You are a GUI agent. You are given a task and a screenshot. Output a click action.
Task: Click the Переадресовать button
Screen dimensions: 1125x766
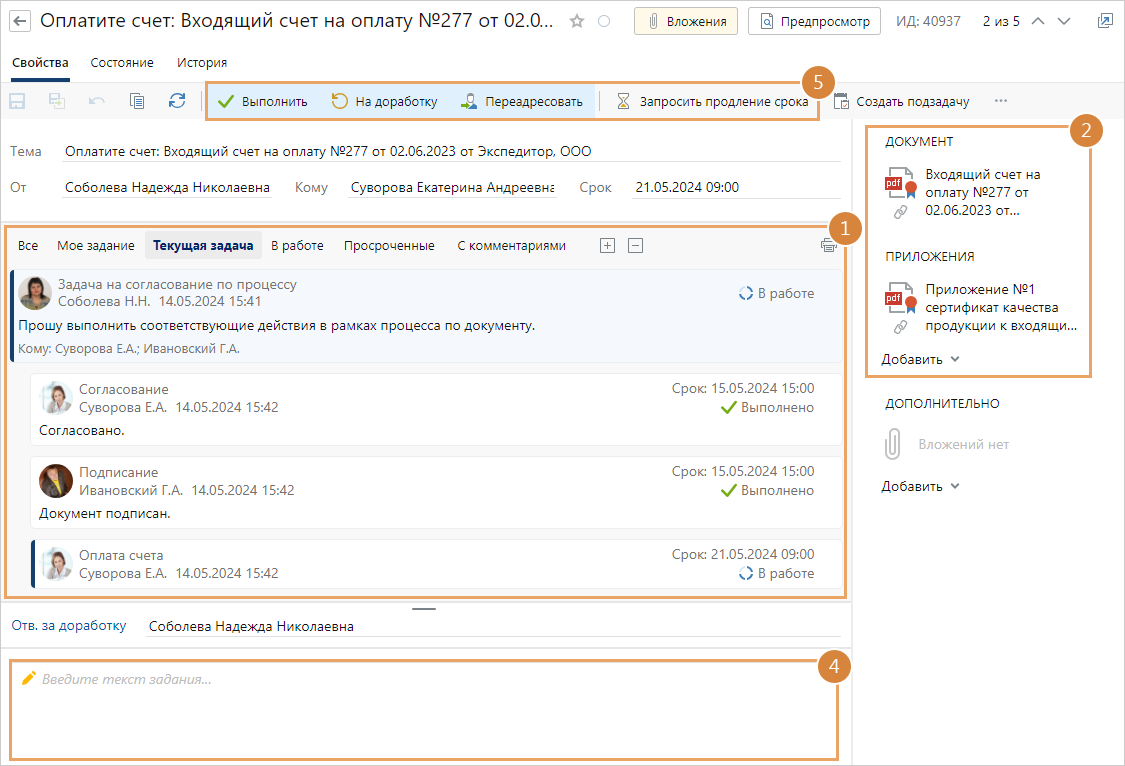pyautogui.click(x=522, y=101)
